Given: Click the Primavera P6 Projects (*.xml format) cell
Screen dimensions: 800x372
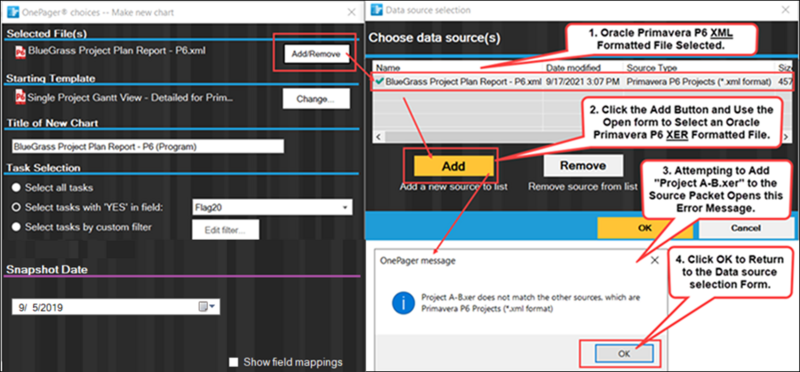Looking at the screenshot, I should (x=698, y=81).
